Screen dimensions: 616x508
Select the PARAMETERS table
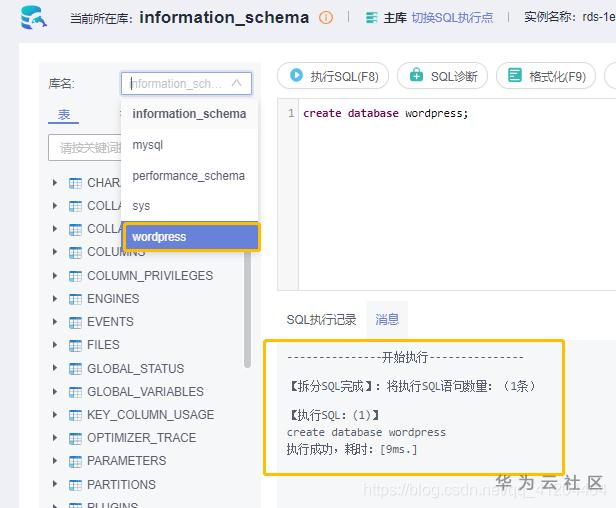tap(126, 461)
